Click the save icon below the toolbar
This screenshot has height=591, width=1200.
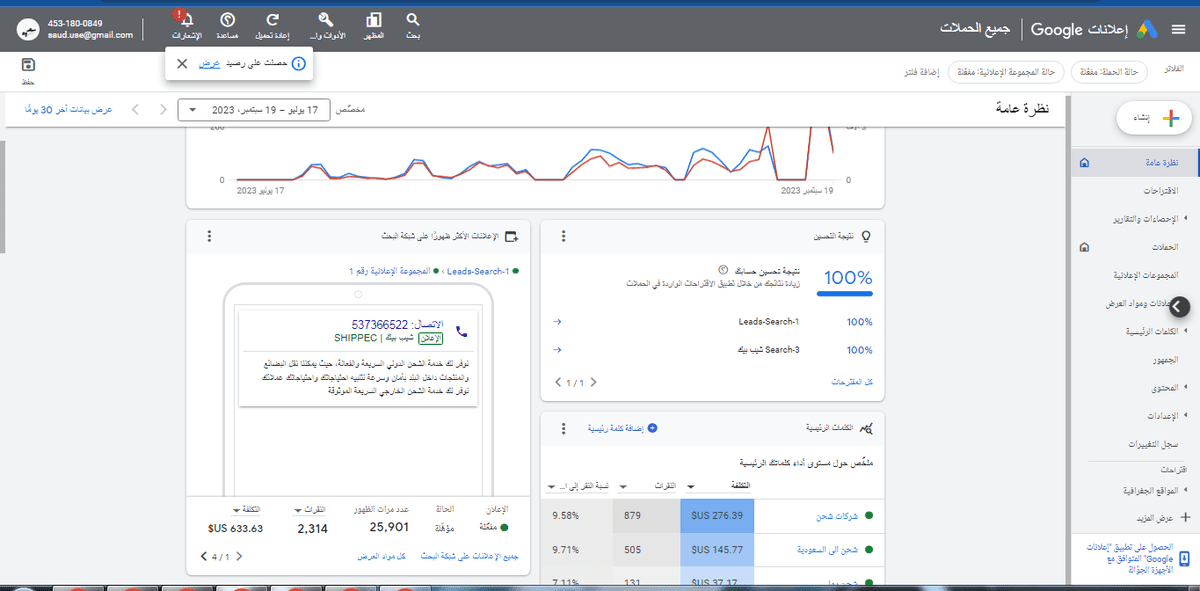[27, 65]
